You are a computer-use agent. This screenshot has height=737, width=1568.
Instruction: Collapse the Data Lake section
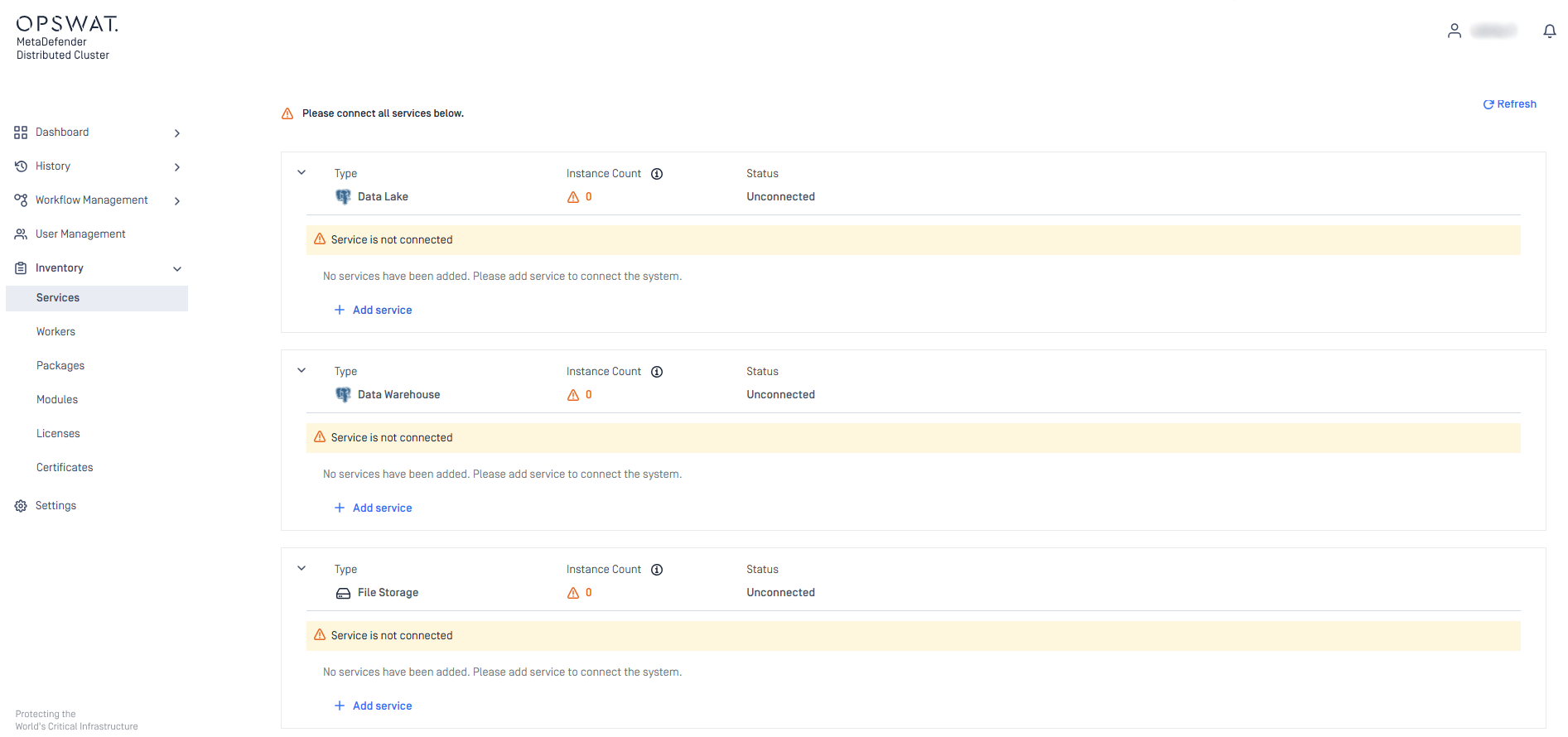coord(302,173)
